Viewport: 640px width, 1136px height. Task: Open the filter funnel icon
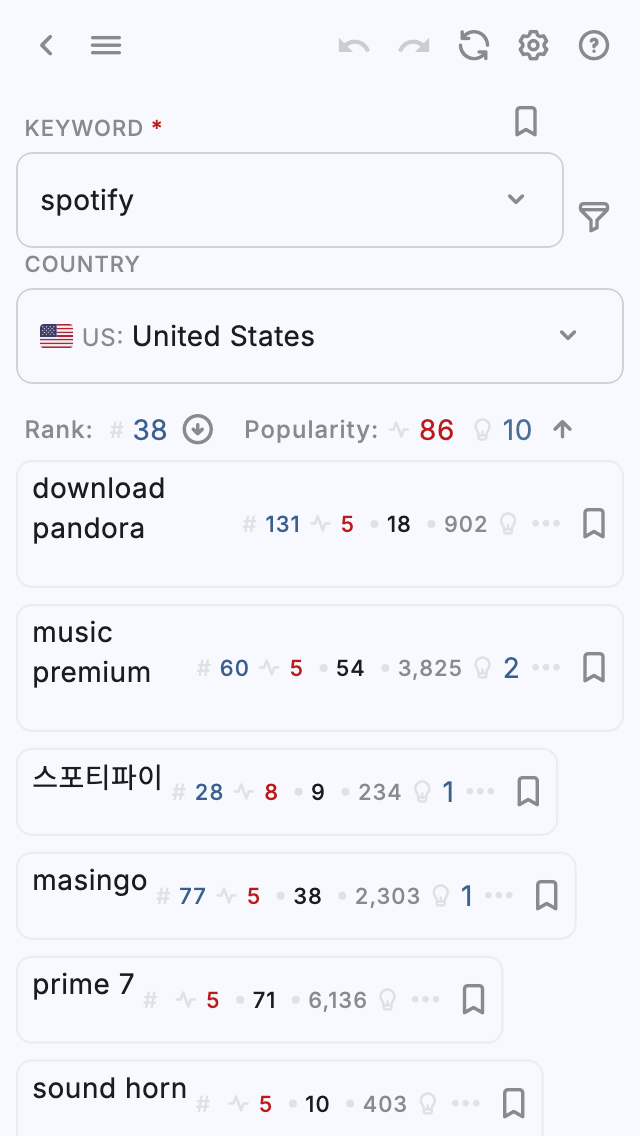(594, 216)
